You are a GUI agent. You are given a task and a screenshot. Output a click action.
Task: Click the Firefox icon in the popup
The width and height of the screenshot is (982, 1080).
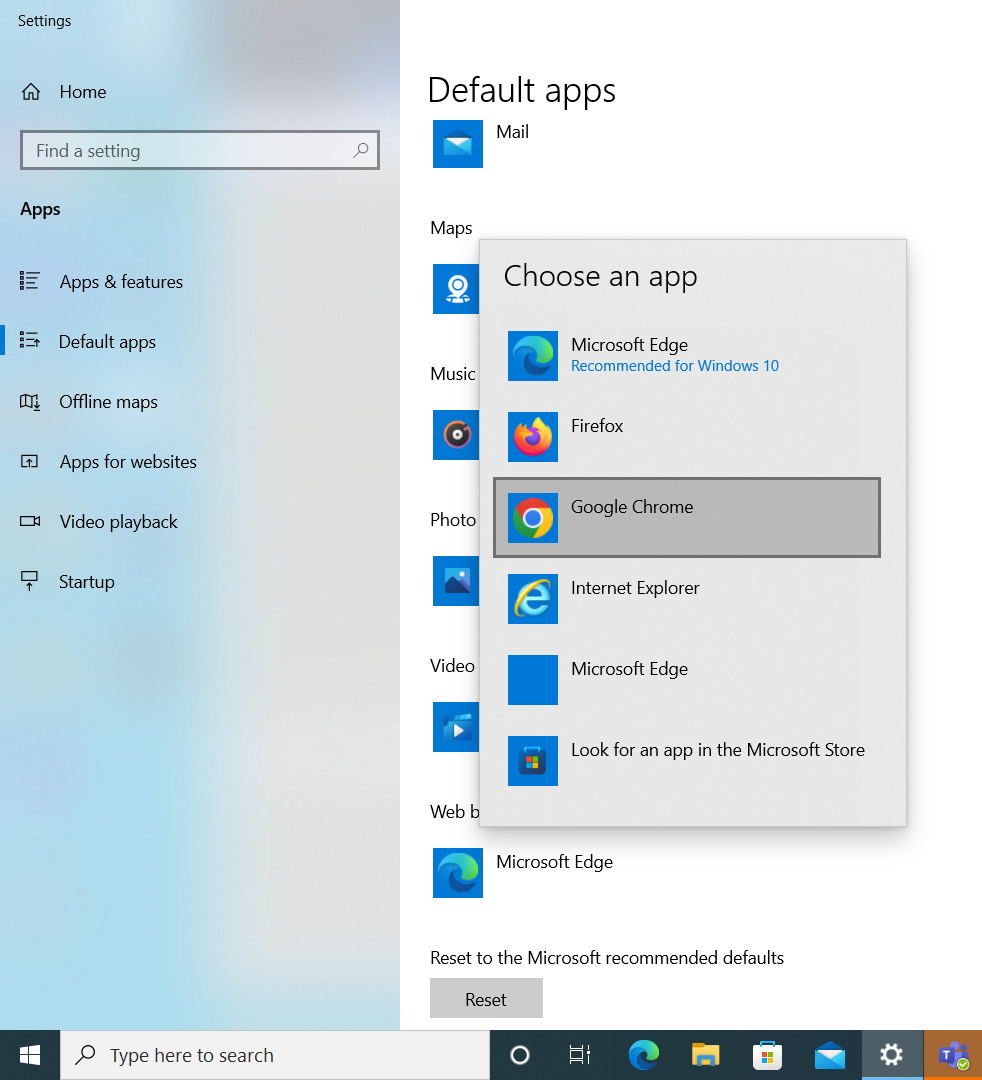click(533, 437)
